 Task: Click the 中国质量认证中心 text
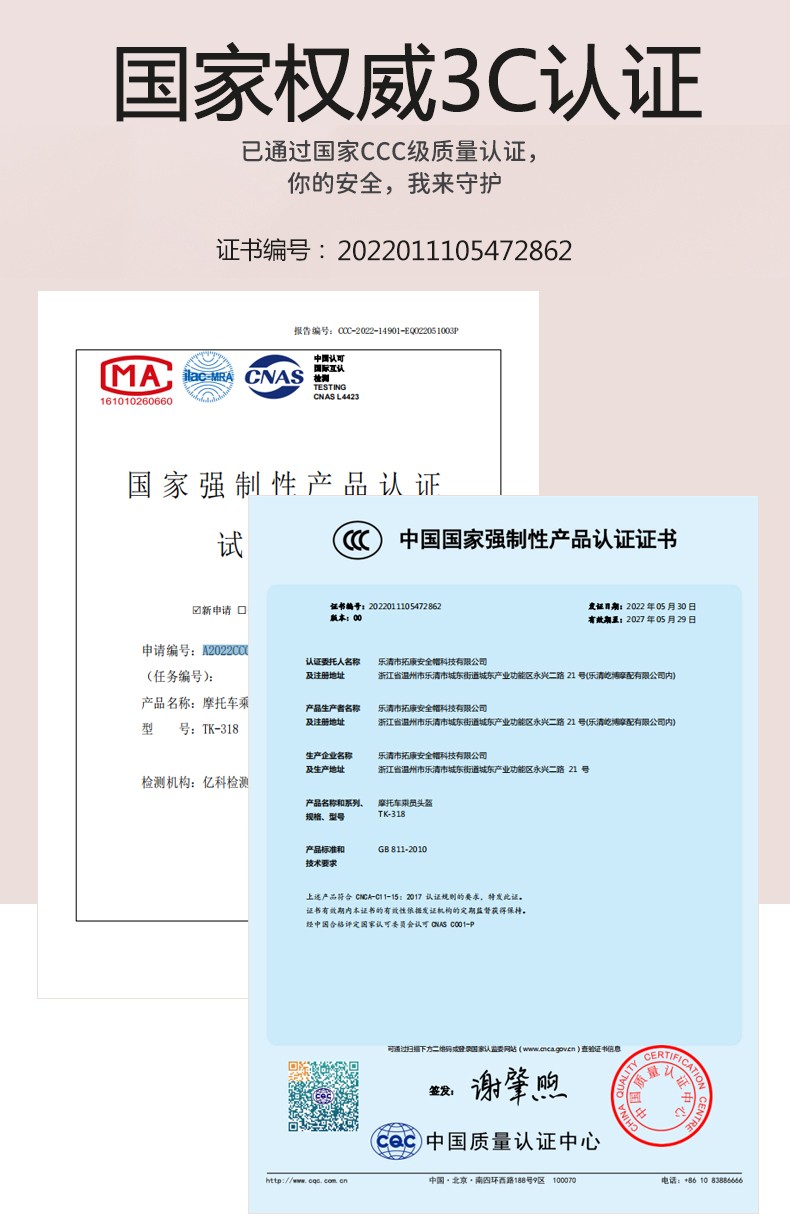pyautogui.click(x=513, y=1141)
